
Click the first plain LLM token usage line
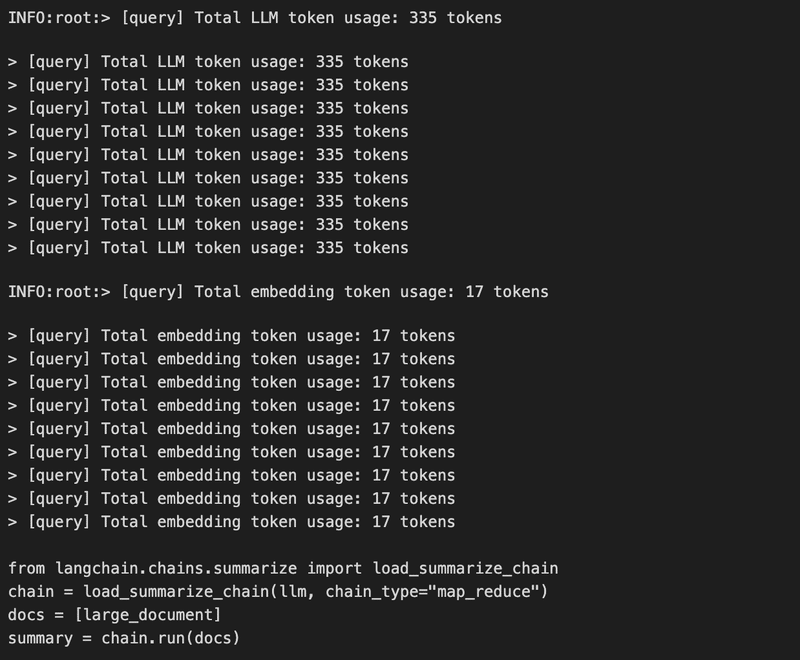tap(208, 62)
